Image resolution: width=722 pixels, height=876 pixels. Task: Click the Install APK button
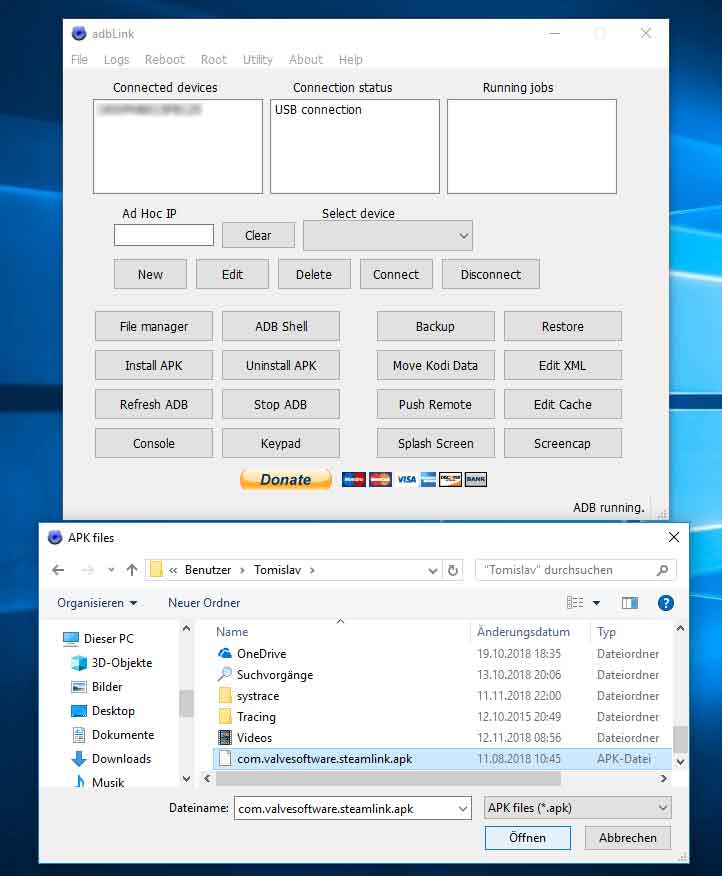pyautogui.click(x=154, y=365)
